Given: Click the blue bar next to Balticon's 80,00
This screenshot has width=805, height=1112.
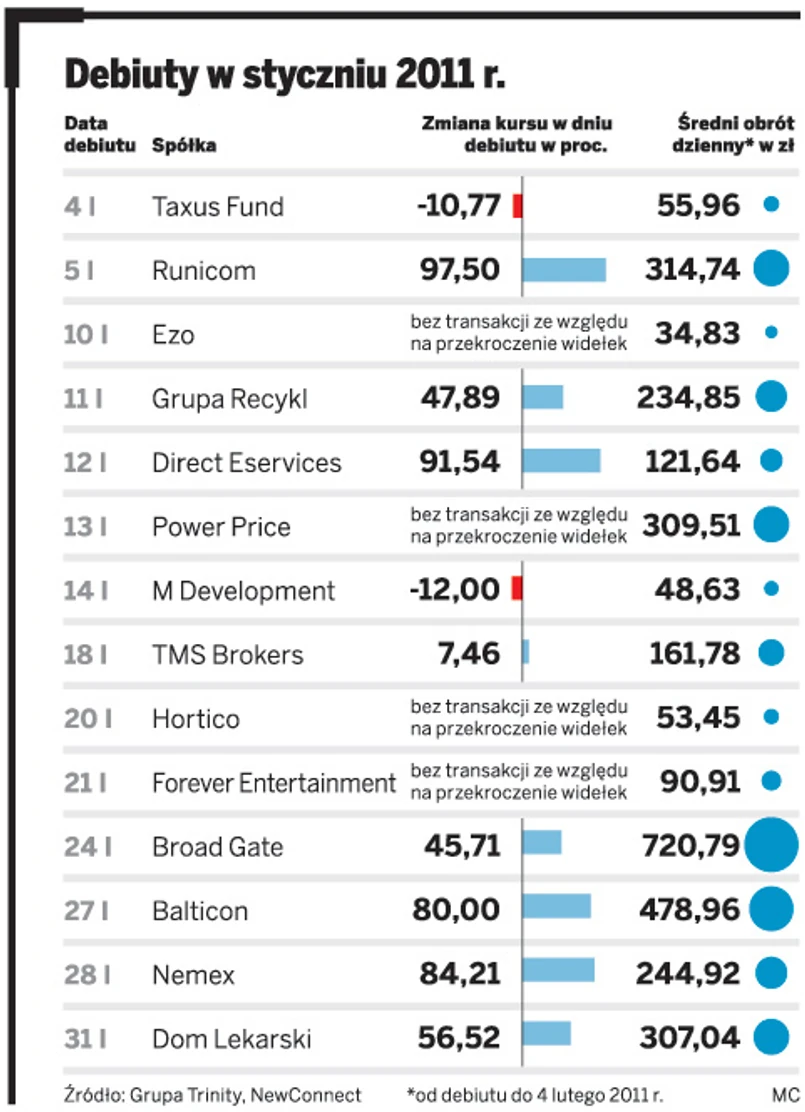Looking at the screenshot, I should point(556,910).
